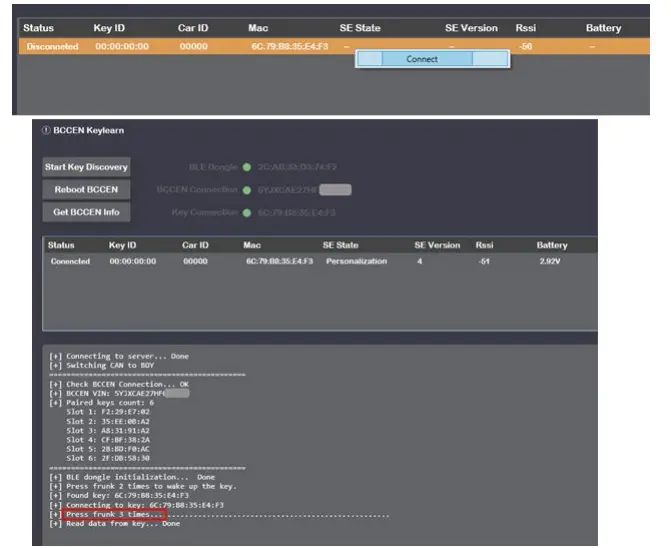Click the green BCCEN Connection status dot
Viewport: 671px width, 548px height.
247,190
